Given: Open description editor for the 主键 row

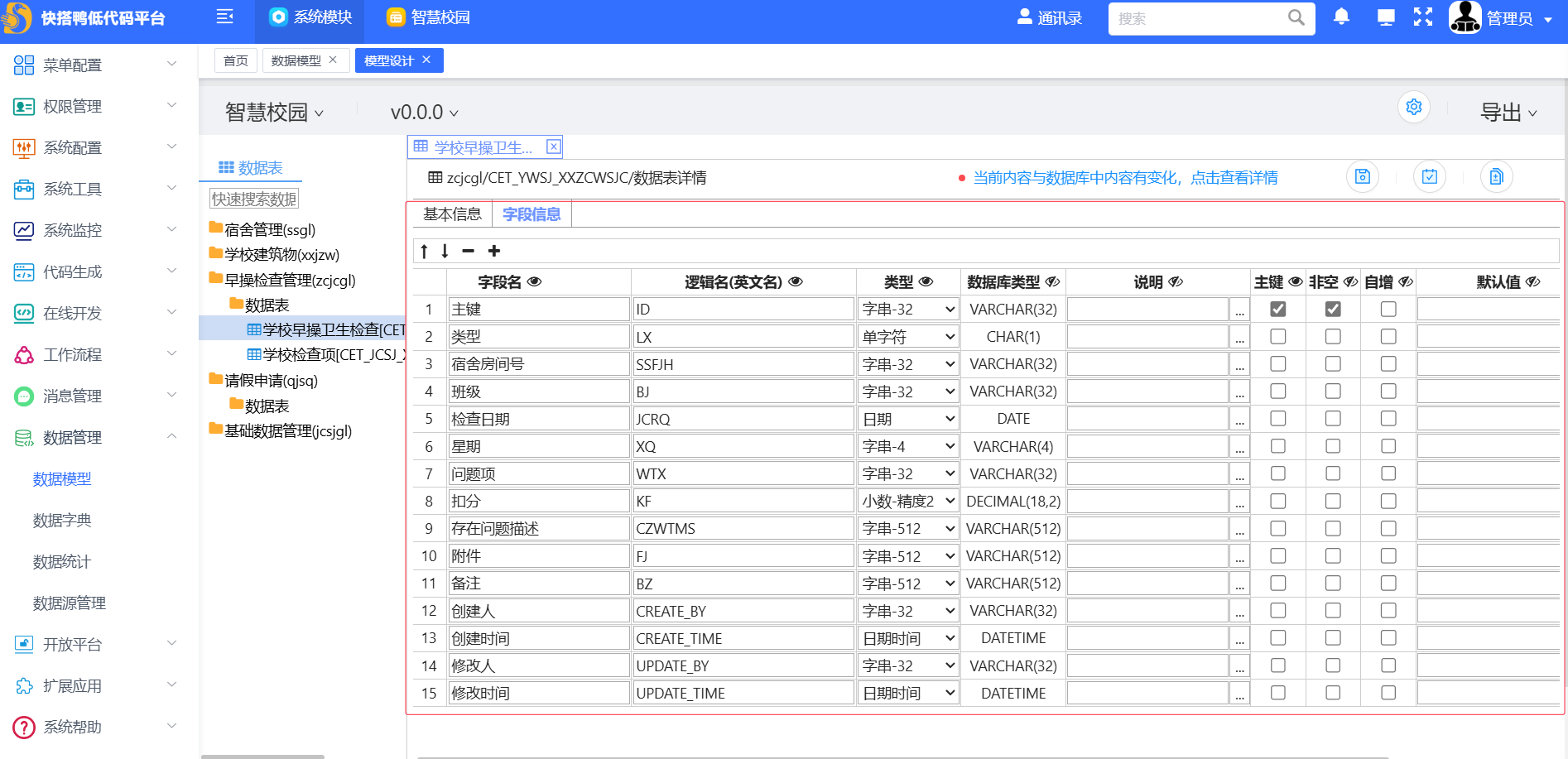Looking at the screenshot, I should click(1239, 310).
